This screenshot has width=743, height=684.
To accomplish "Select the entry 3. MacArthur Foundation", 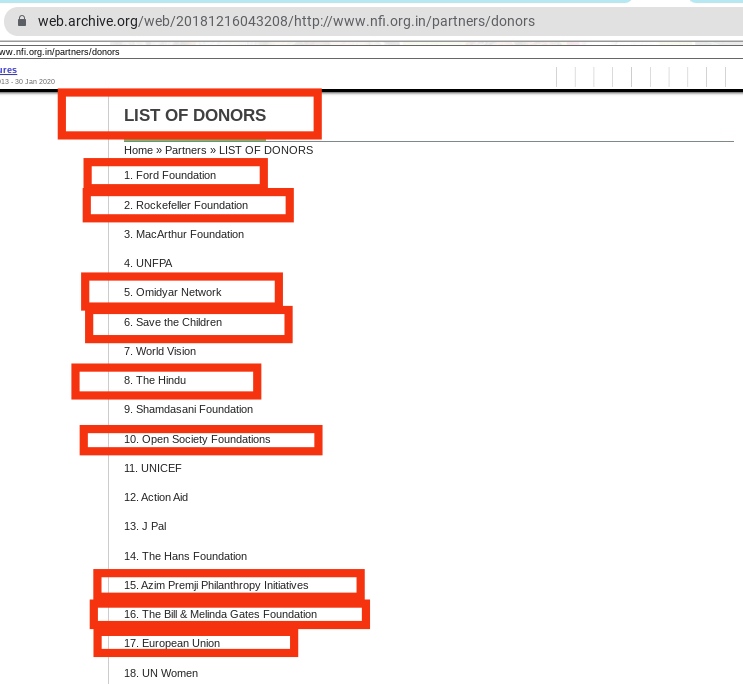I will pyautogui.click(x=184, y=234).
